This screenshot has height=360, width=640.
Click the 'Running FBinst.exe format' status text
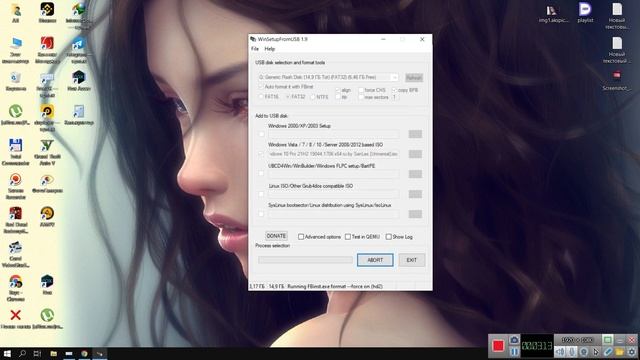coord(335,287)
